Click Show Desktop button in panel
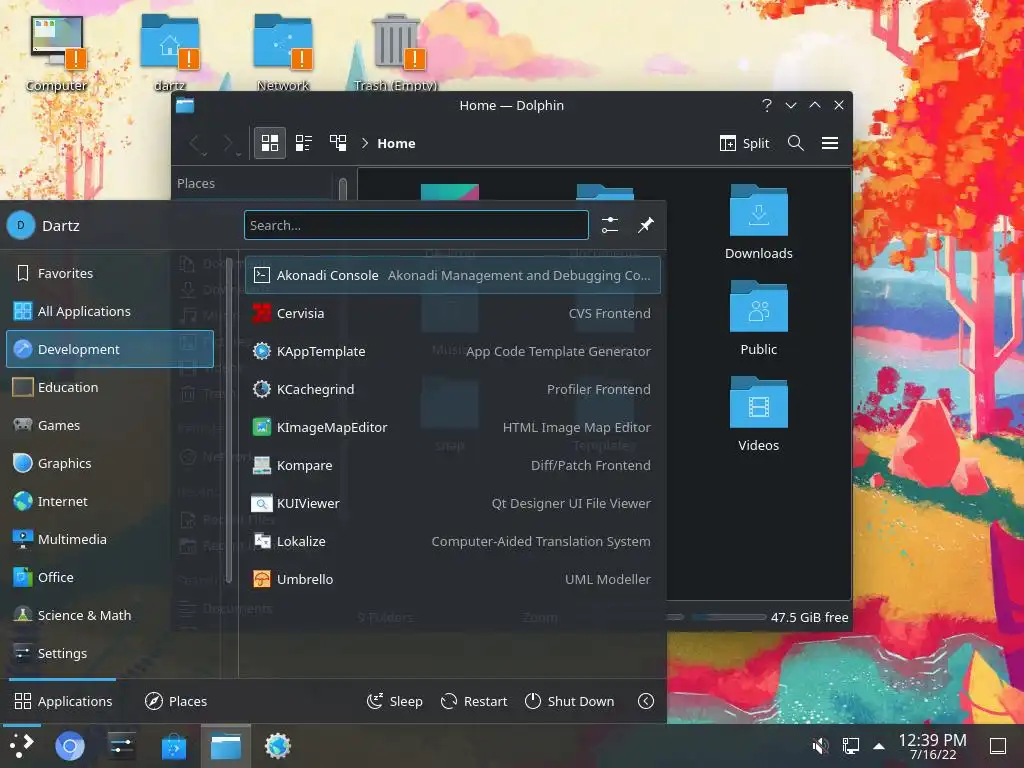The height and width of the screenshot is (768, 1024). (x=997, y=746)
